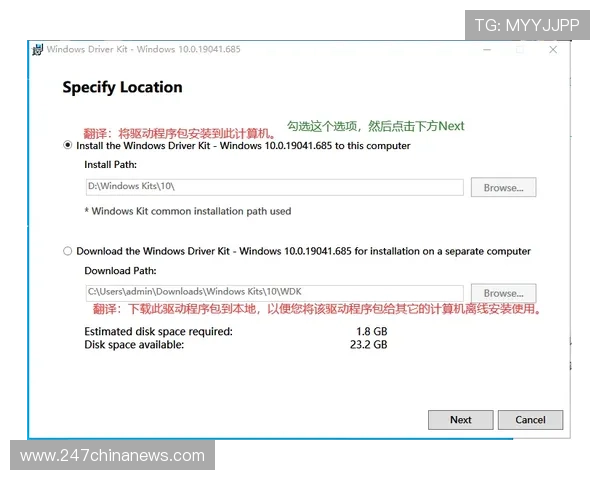Click the Download Path label
Image resolution: width=600 pixels, height=480 pixels.
(120, 270)
